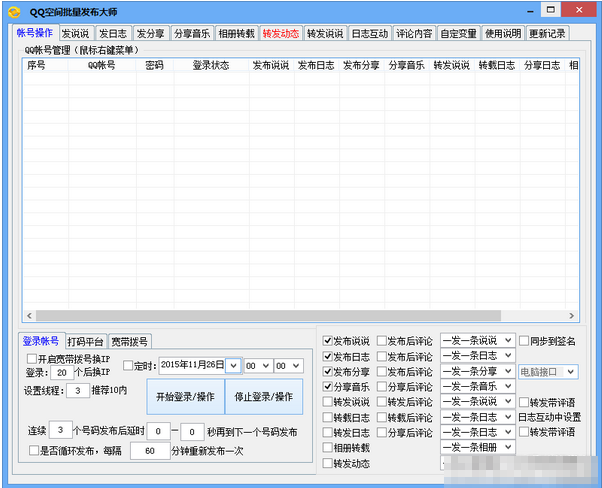602x488 pixels.
Task: Enable the 同步到签名 checkbox
Action: [x=524, y=341]
